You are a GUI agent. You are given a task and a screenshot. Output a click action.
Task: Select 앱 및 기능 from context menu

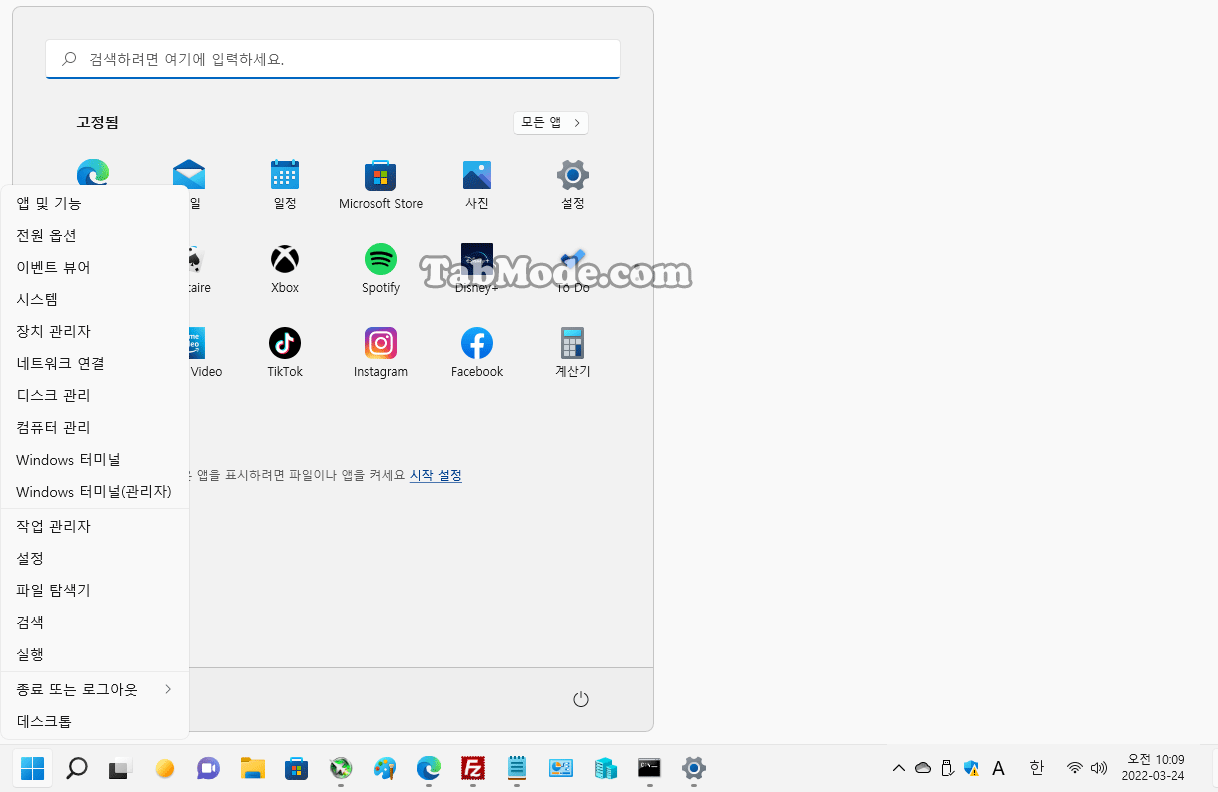point(95,203)
